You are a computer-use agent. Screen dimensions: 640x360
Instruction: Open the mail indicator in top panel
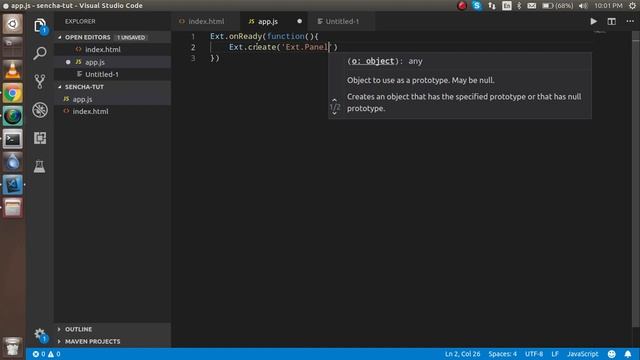[x=531, y=6]
